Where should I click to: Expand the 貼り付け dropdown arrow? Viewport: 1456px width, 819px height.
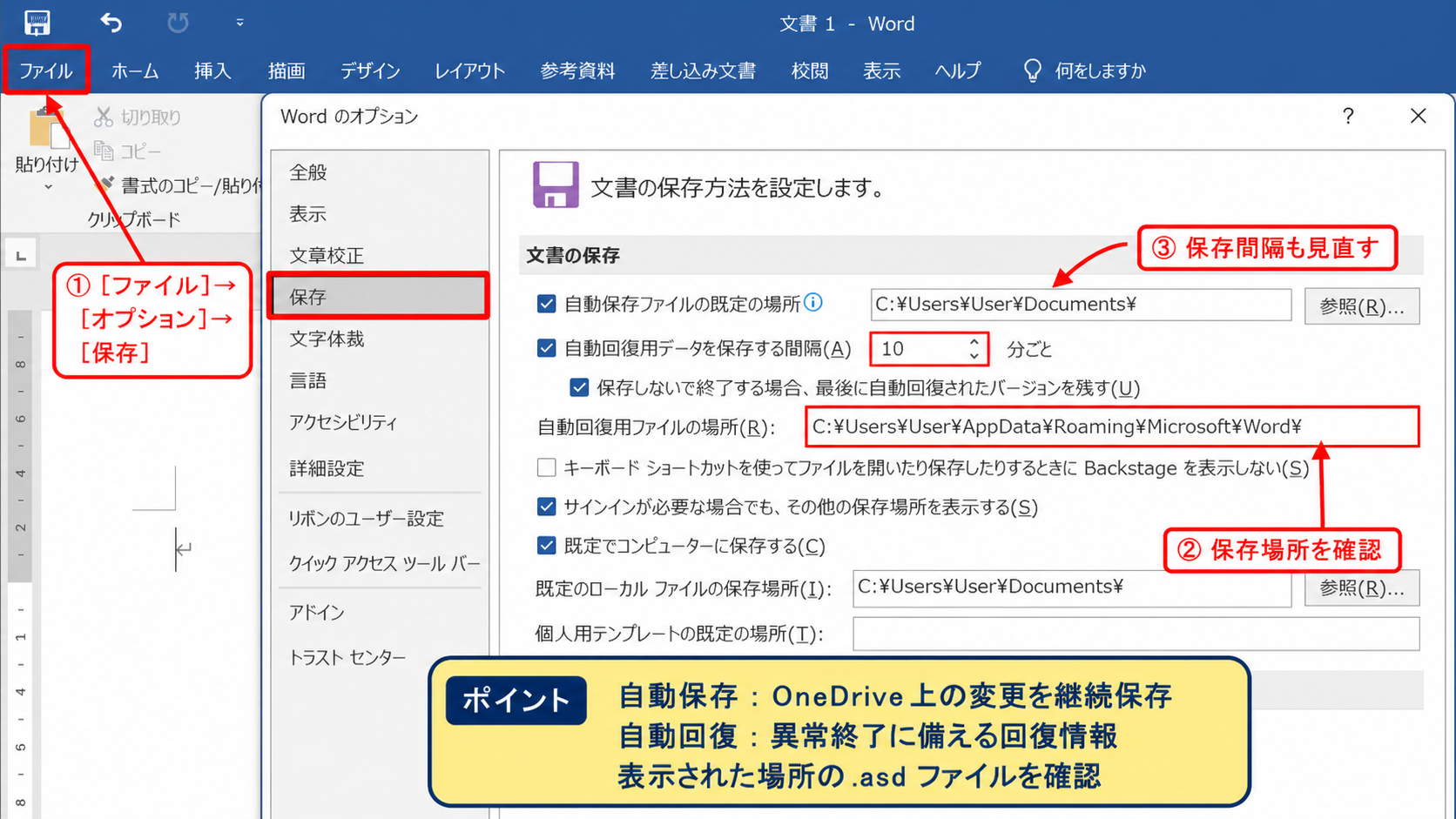coord(48,187)
